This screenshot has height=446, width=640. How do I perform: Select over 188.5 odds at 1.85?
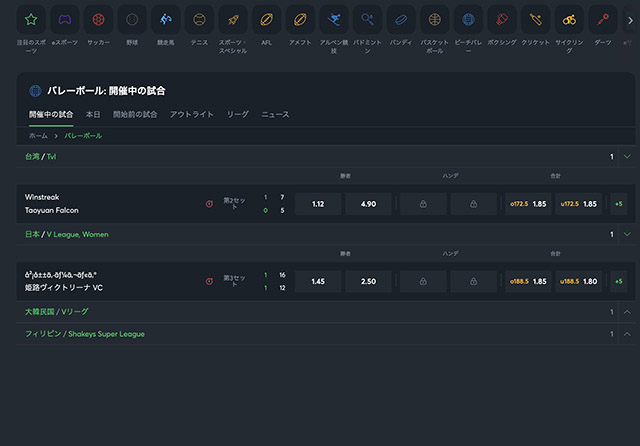tap(529, 281)
